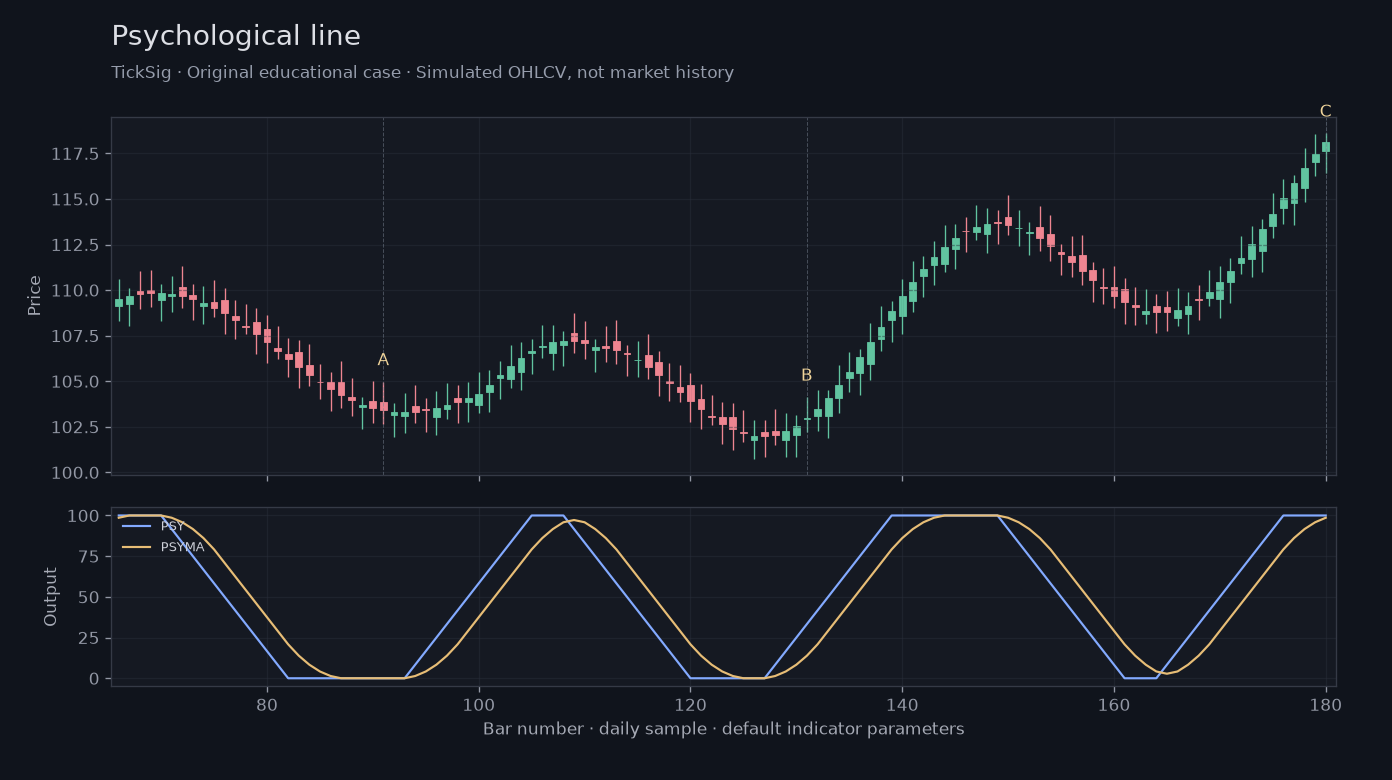The image size is (1392, 780).
Task: Click the marker labeled B
Action: click(x=807, y=376)
